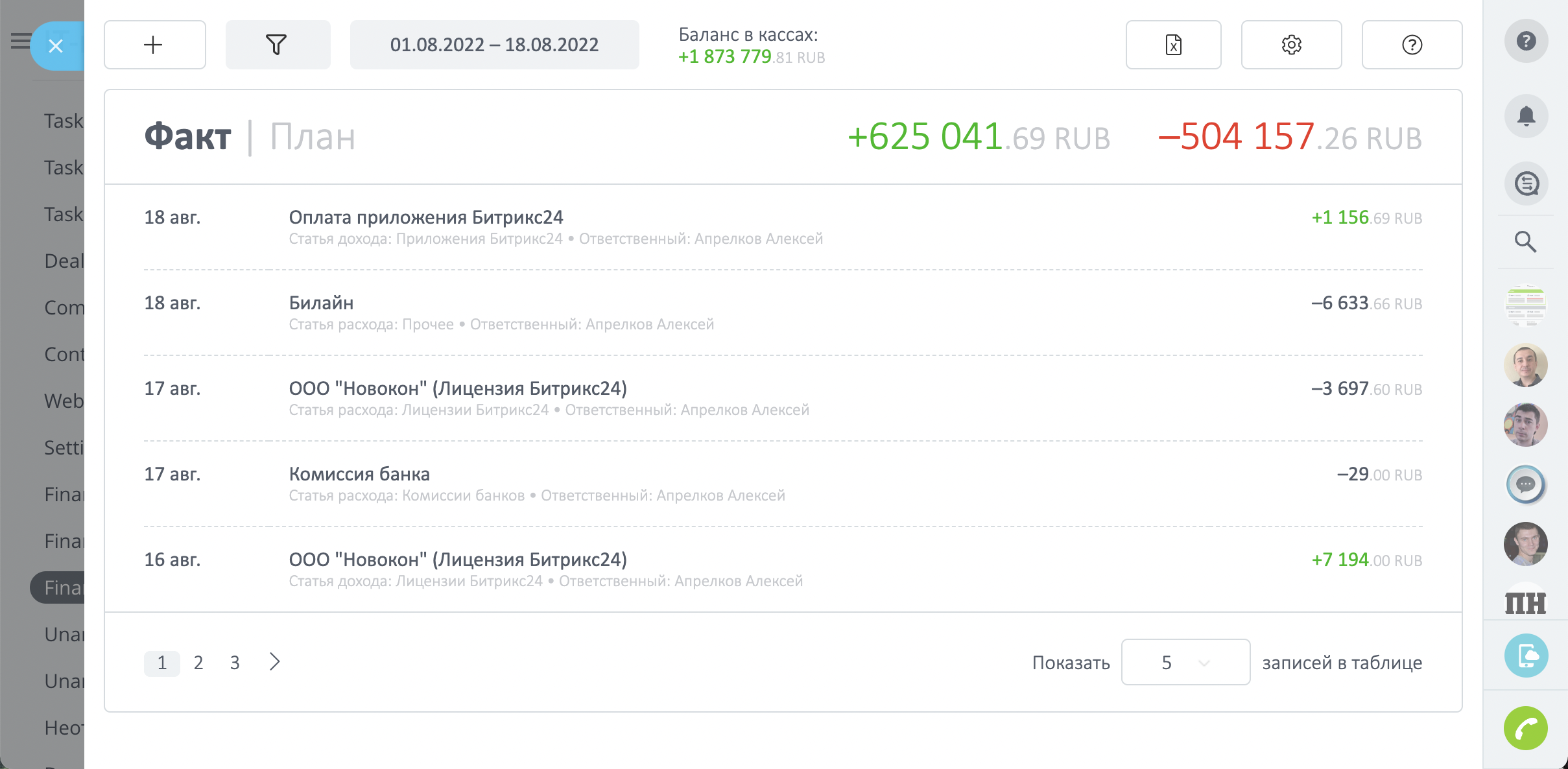Open the Комиссия банка transaction row
The height and width of the screenshot is (769, 1568).
pyautogui.click(x=359, y=475)
